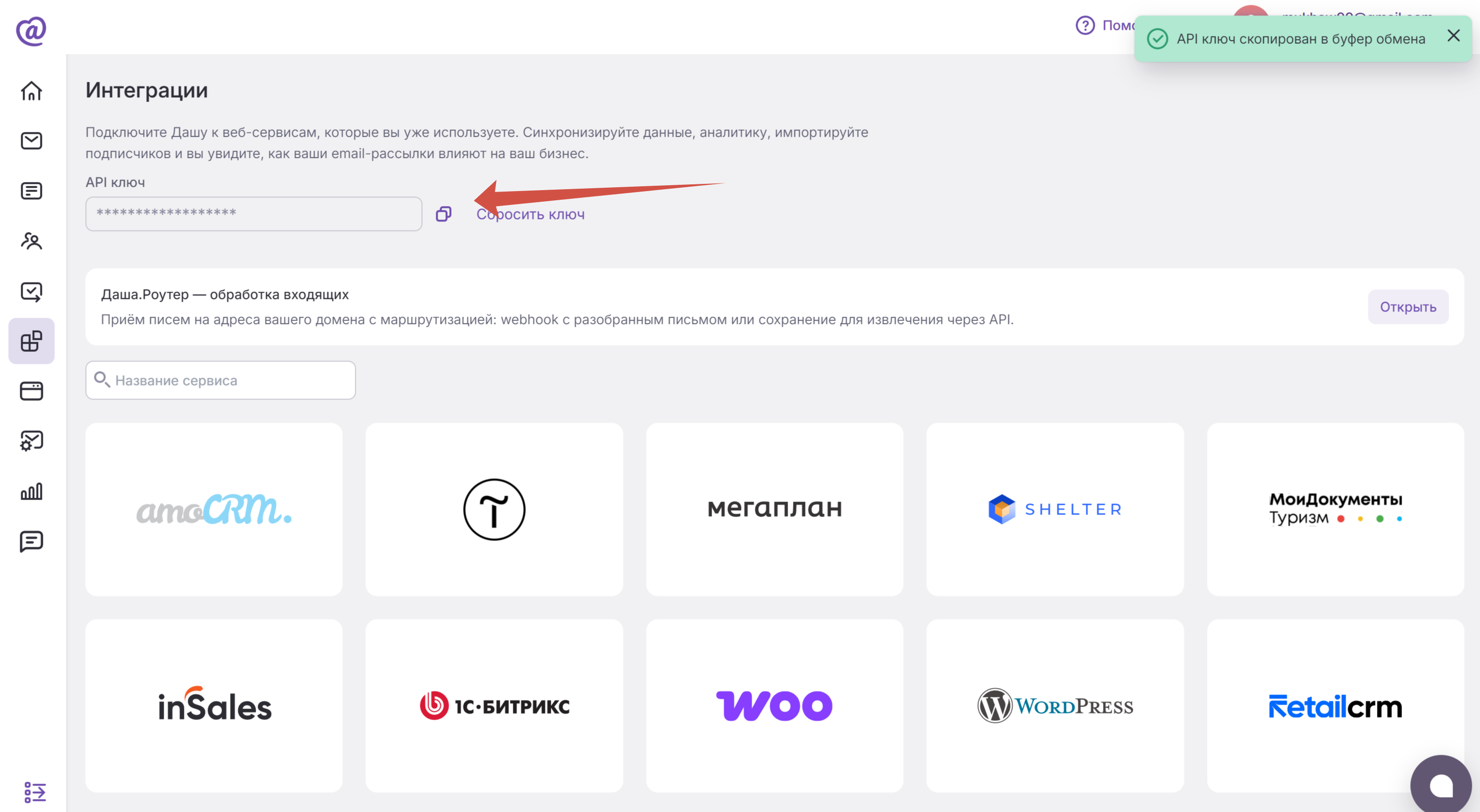Open the billing card icon in sidebar

[x=32, y=391]
